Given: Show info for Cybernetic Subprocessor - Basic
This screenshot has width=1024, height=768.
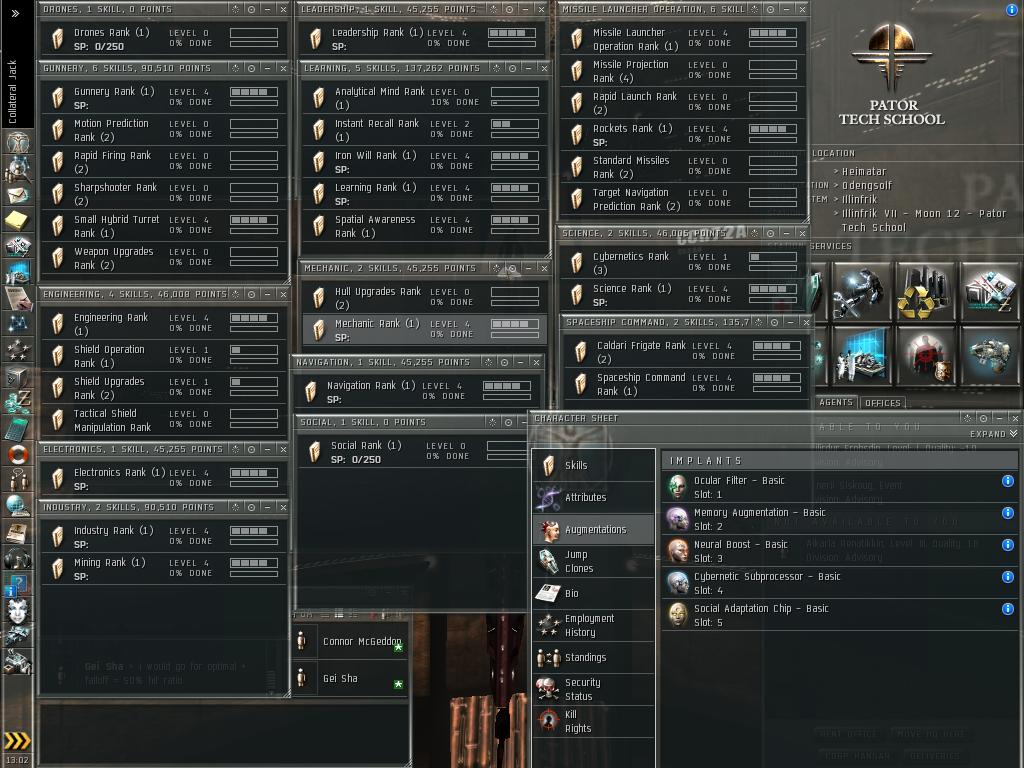Looking at the screenshot, I should (x=1008, y=577).
